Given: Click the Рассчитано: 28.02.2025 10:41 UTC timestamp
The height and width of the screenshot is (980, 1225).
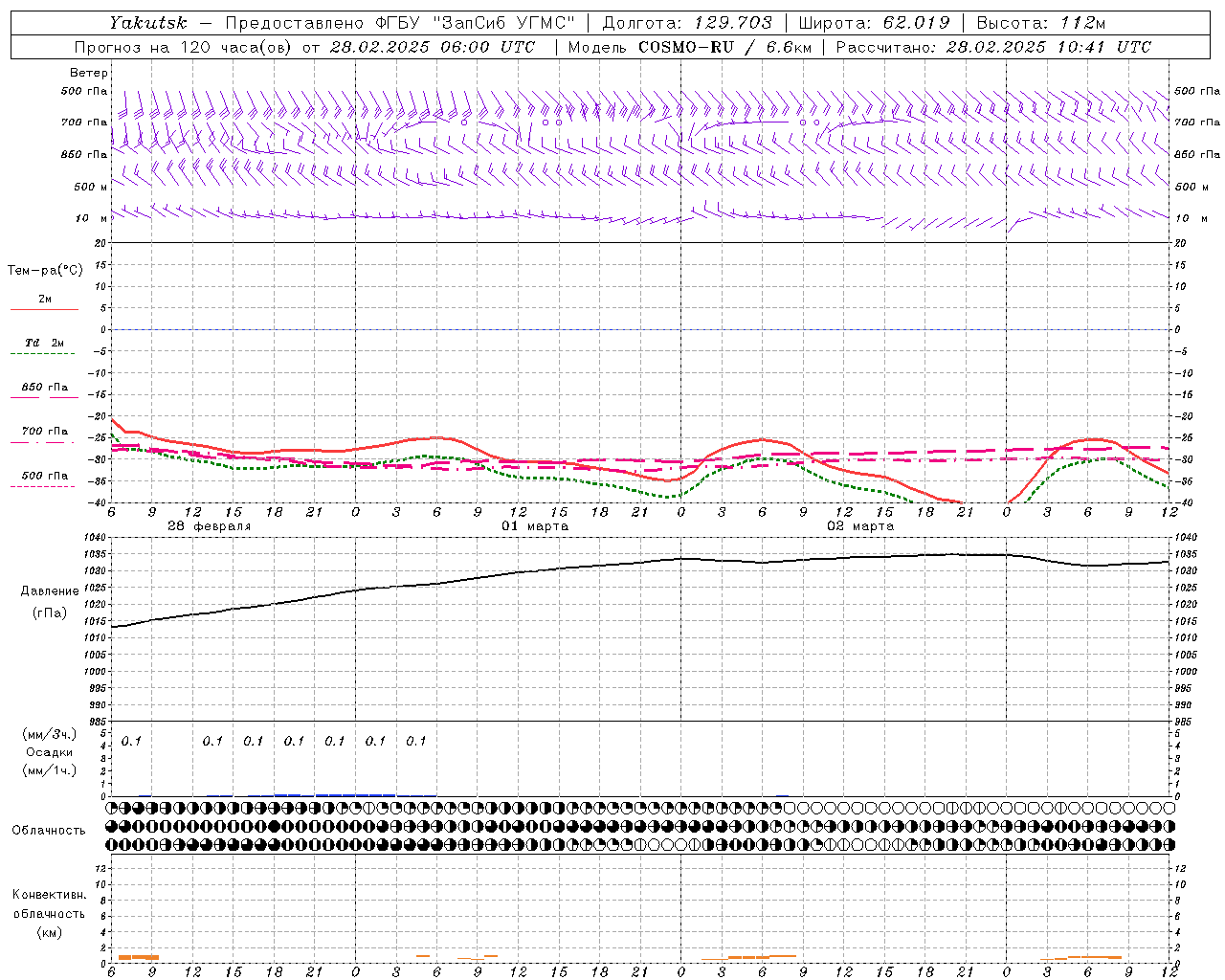Looking at the screenshot, I should click(x=993, y=47).
